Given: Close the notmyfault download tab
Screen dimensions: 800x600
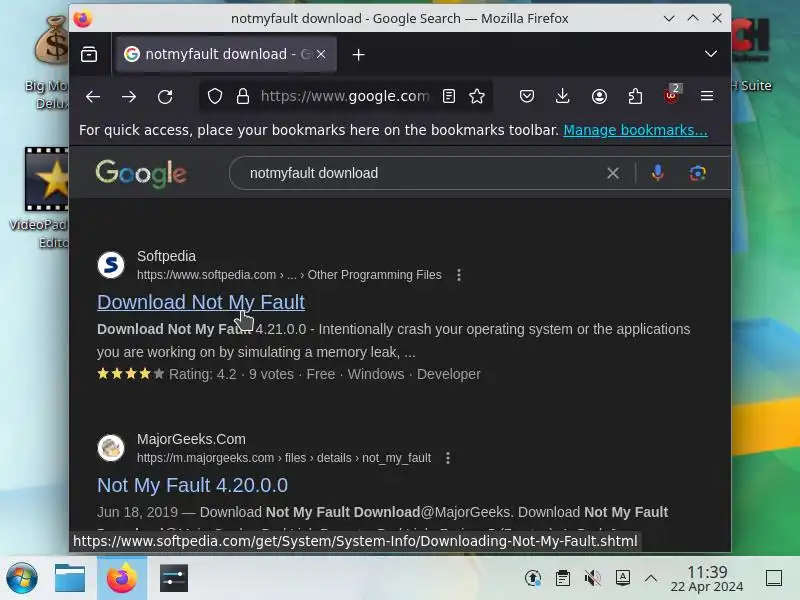Looking at the screenshot, I should pos(321,54).
